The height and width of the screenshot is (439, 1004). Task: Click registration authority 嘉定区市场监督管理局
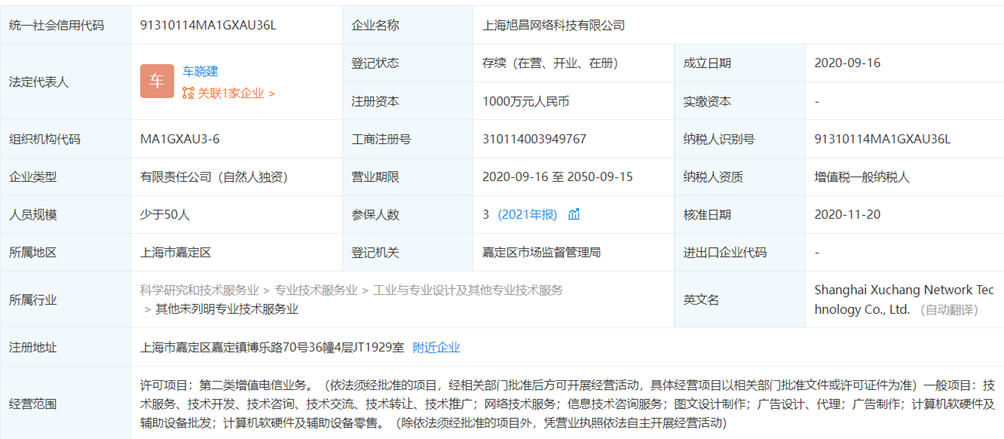coord(541,252)
